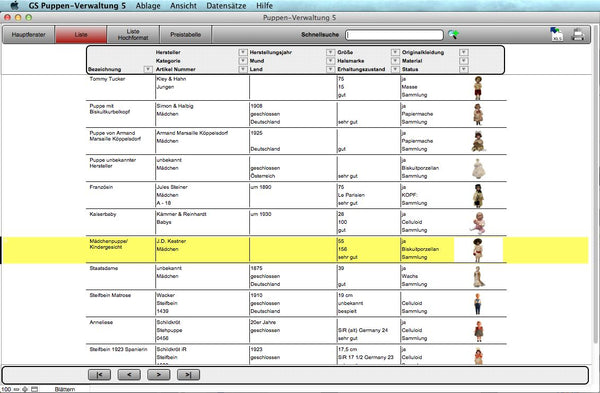Click the Jules Steiner manufacturer cell
Image resolution: width=600 pixels, height=393 pixels.
172,187
